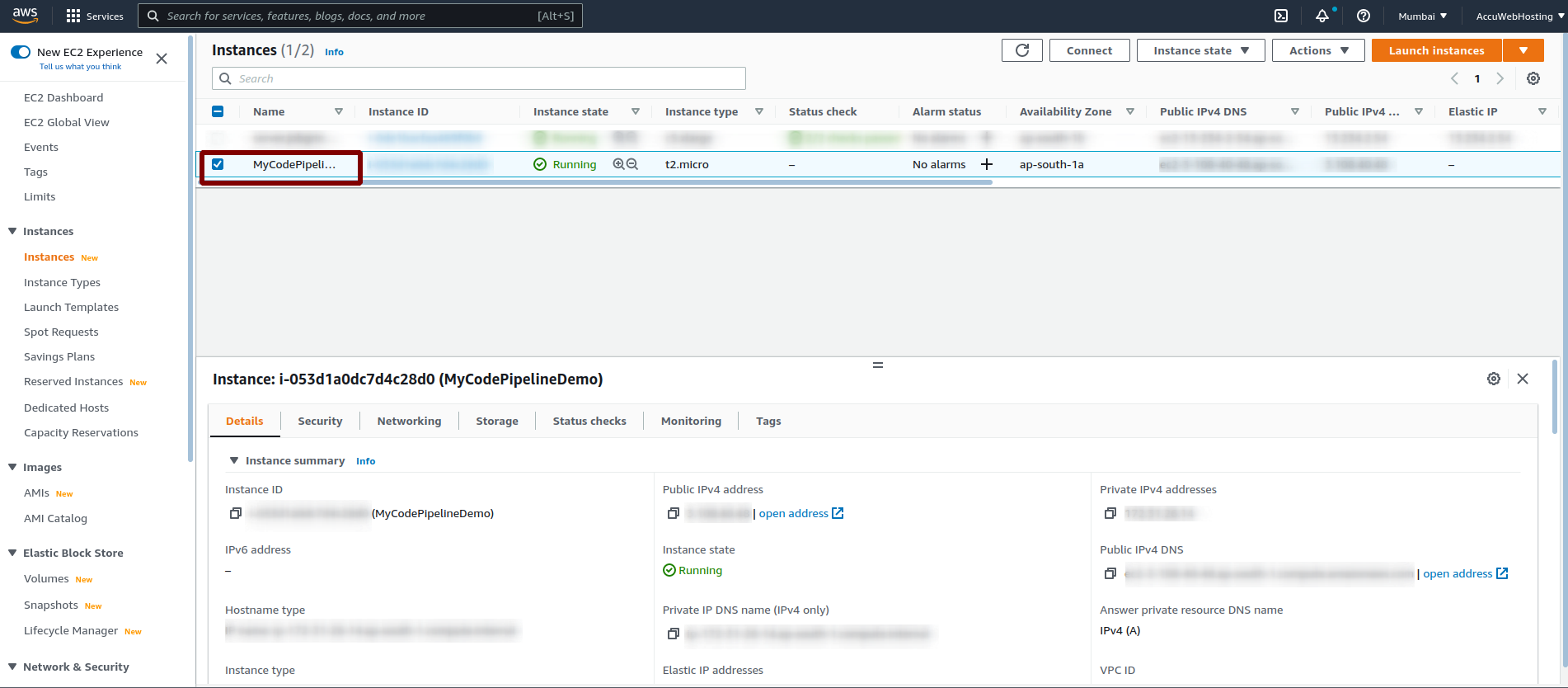Viewport: 1568px width, 688px height.
Task: Open address link for Public IPv4 DNS
Action: 1466,573
